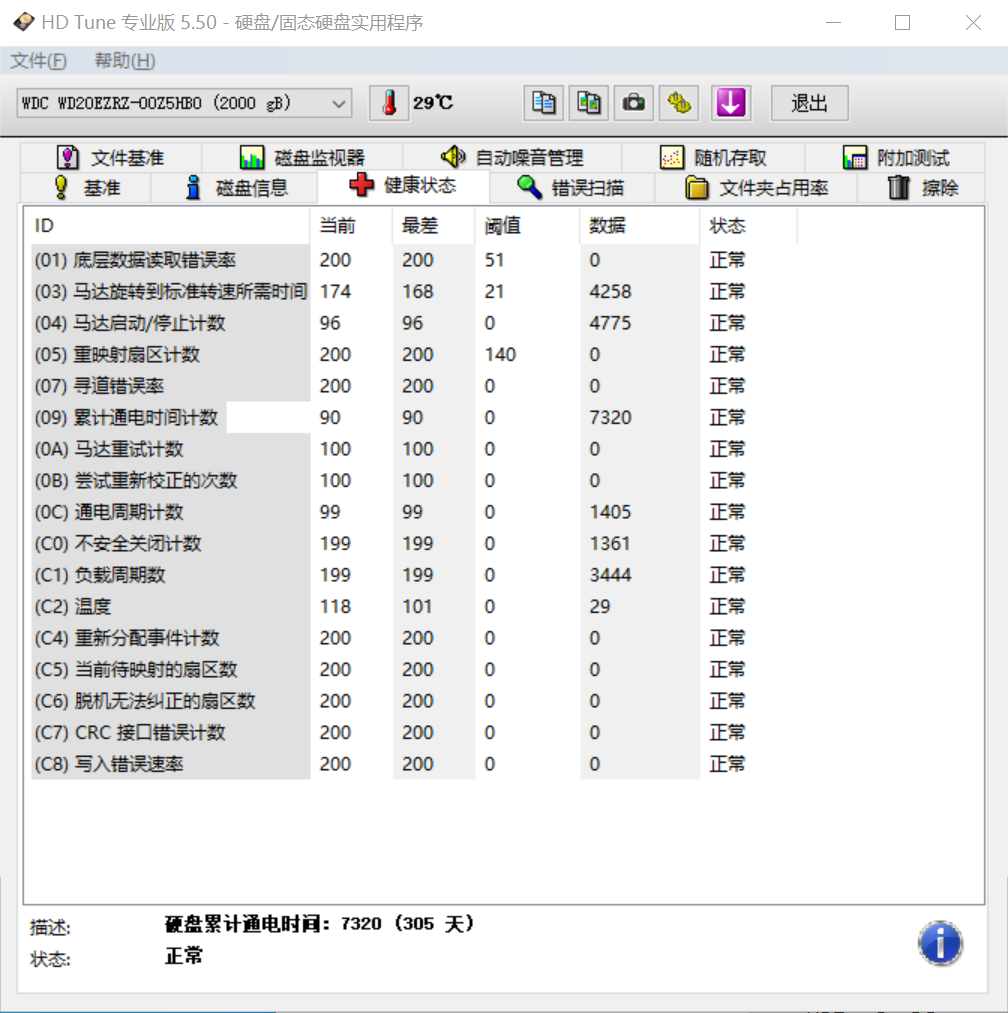Click threshold value 140 in row 05
1008x1013 pixels.
click(500, 355)
